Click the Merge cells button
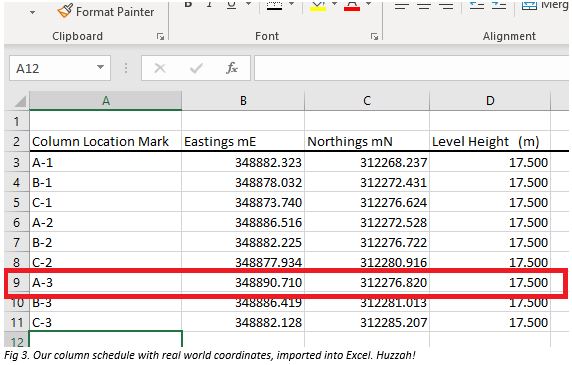The image size is (572, 365). point(545,5)
